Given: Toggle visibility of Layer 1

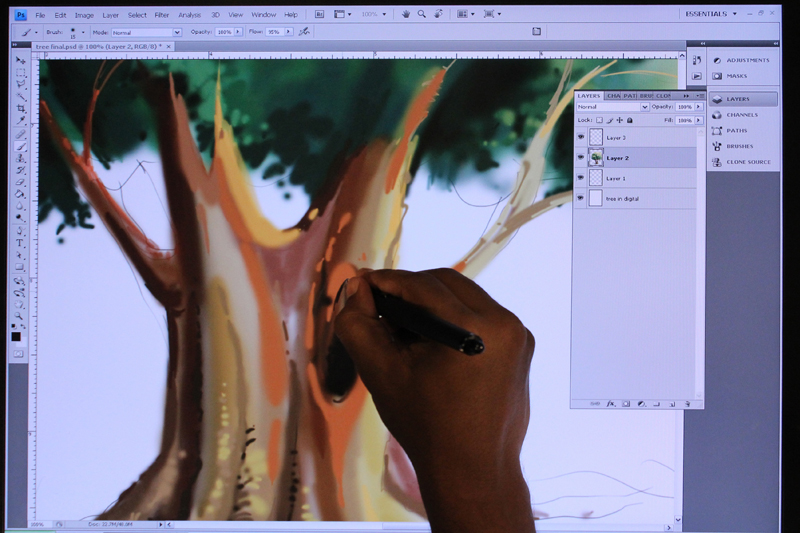Looking at the screenshot, I should click(x=581, y=178).
